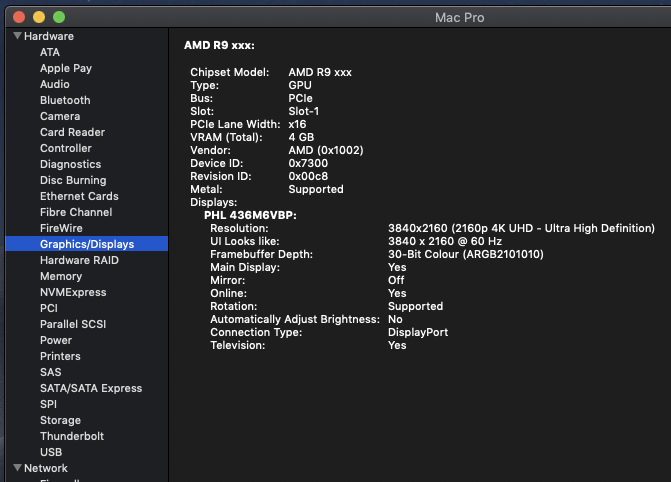Viewport: 671px width, 482px height.
Task: Click the Metal value Supported
Action: tap(316, 190)
